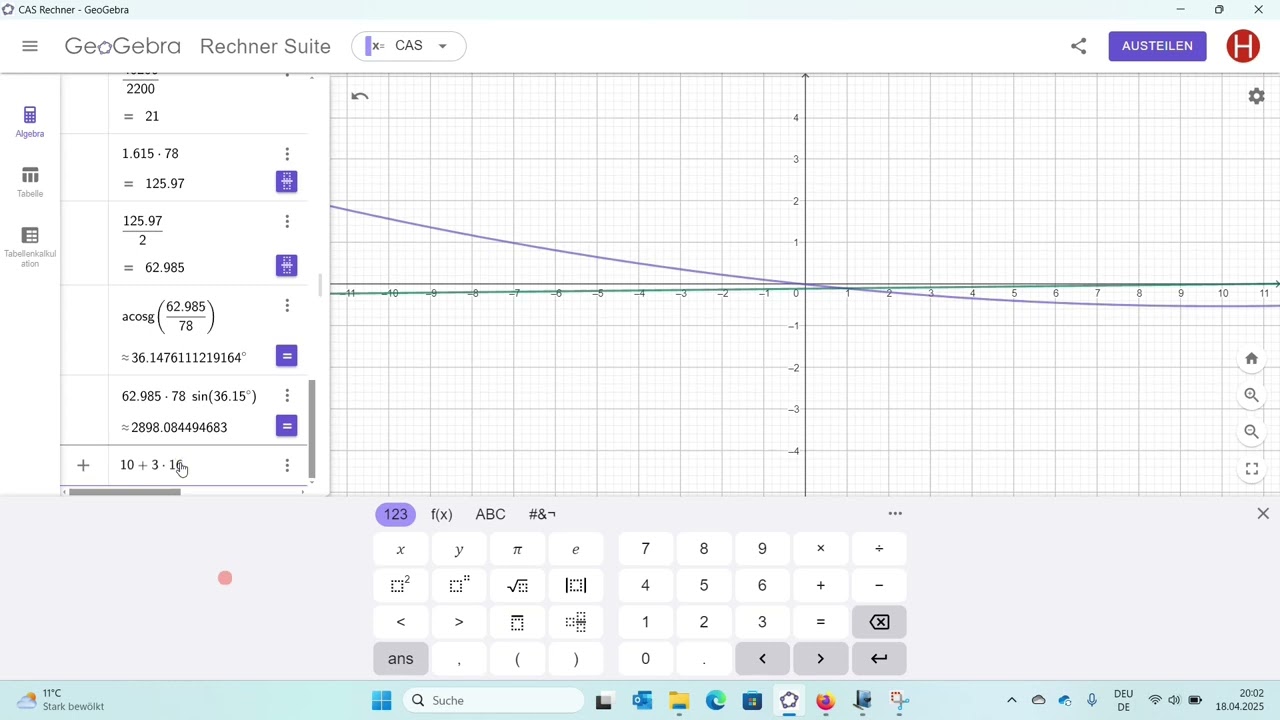1280x720 pixels.
Task: Tap the y variable key
Action: click(x=459, y=549)
